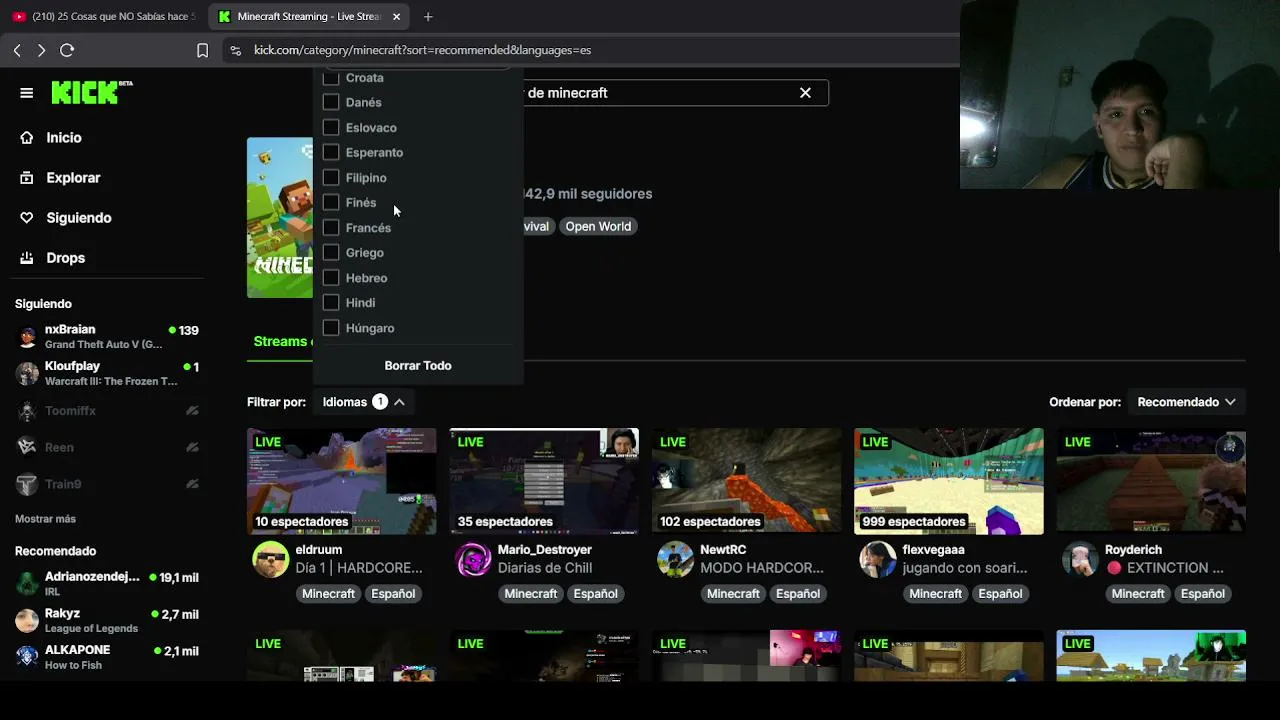Open eldruum's stream title link

[359, 568]
